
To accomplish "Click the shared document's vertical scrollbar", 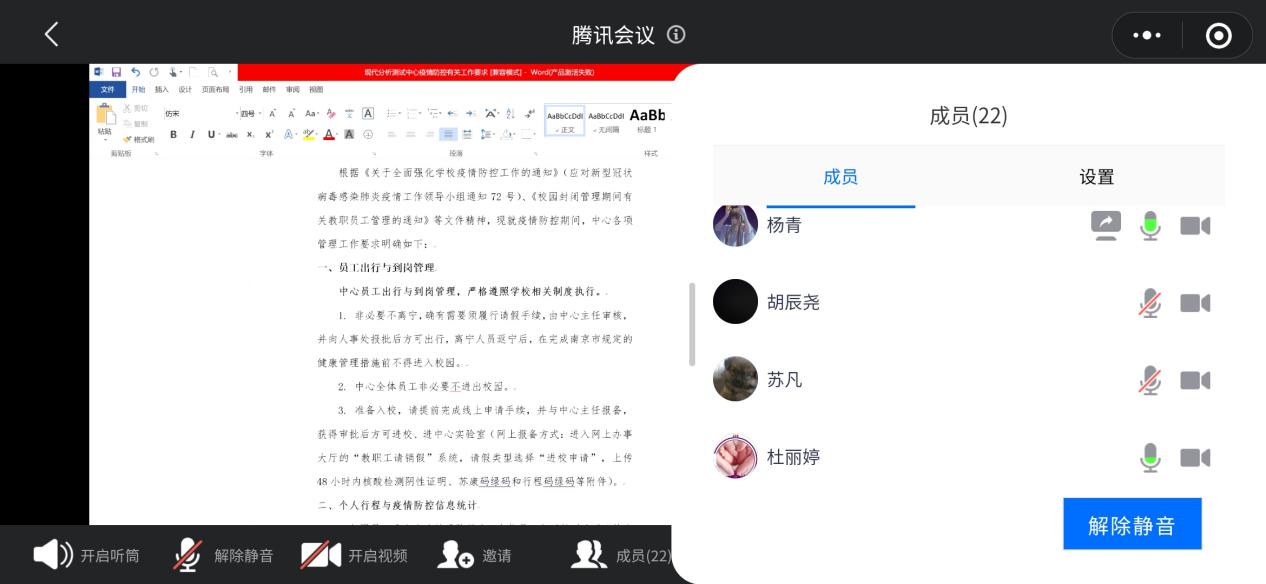I will pos(692,324).
